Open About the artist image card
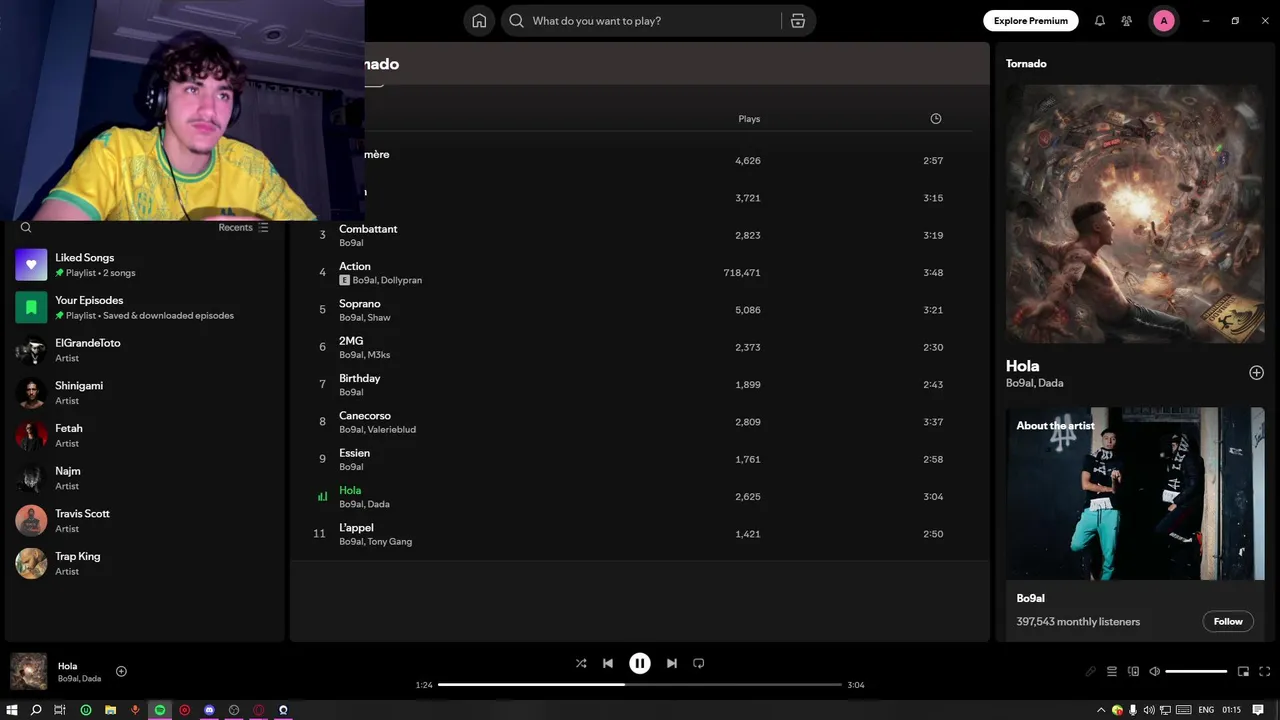 pyautogui.click(x=1135, y=493)
